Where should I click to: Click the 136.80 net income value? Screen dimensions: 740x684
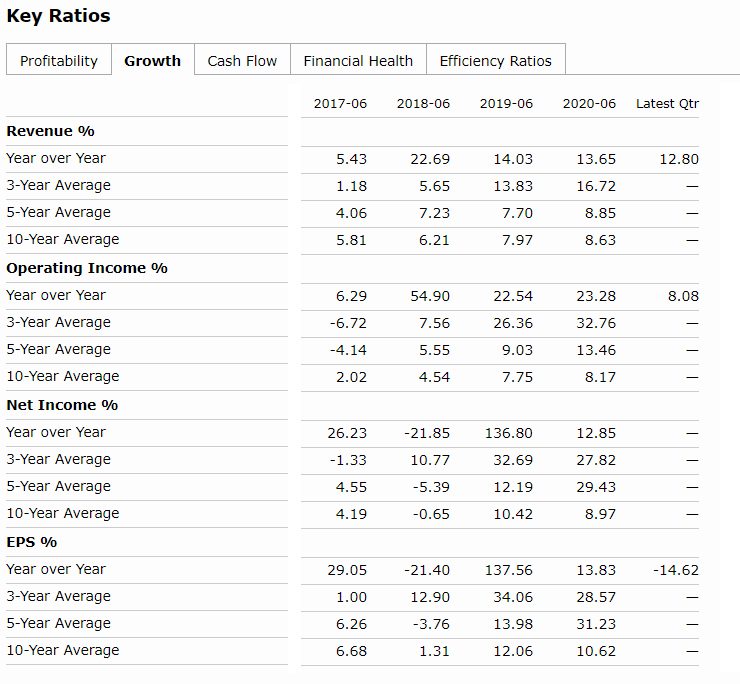click(509, 433)
